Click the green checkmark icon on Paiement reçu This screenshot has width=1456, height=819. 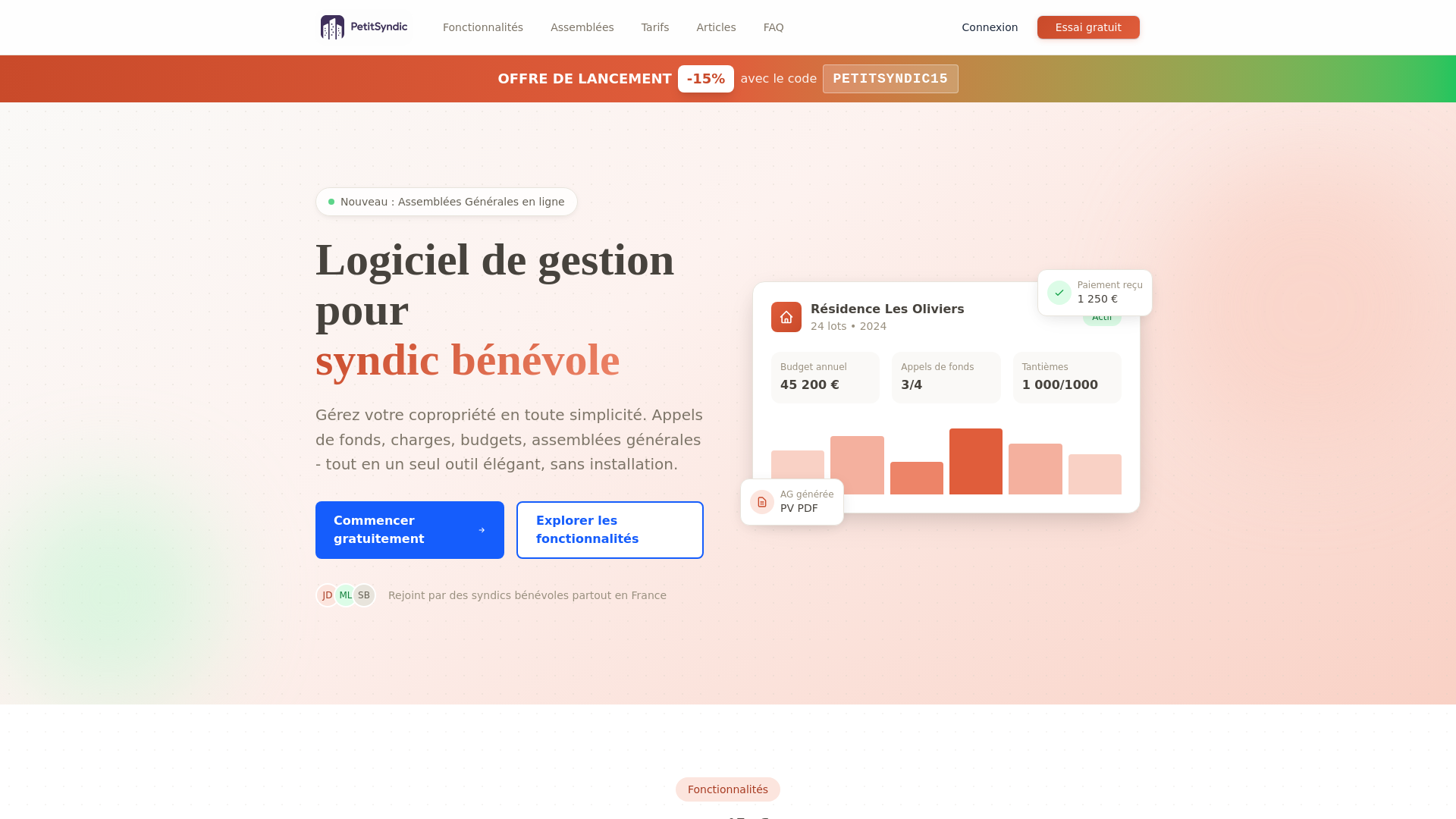(x=1059, y=293)
